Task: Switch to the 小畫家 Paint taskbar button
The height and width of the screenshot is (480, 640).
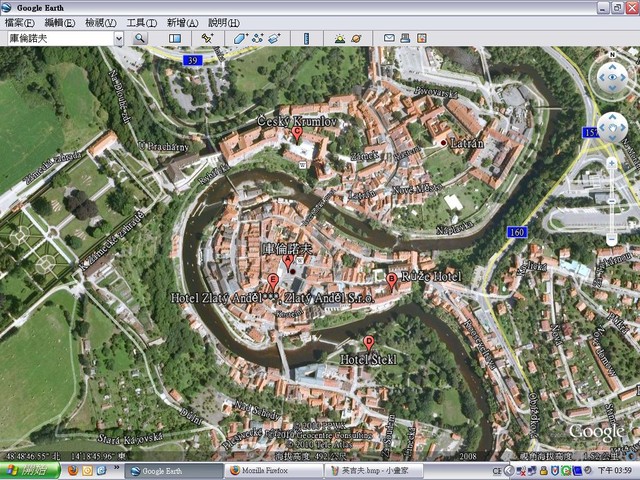Action: pyautogui.click(x=373, y=471)
